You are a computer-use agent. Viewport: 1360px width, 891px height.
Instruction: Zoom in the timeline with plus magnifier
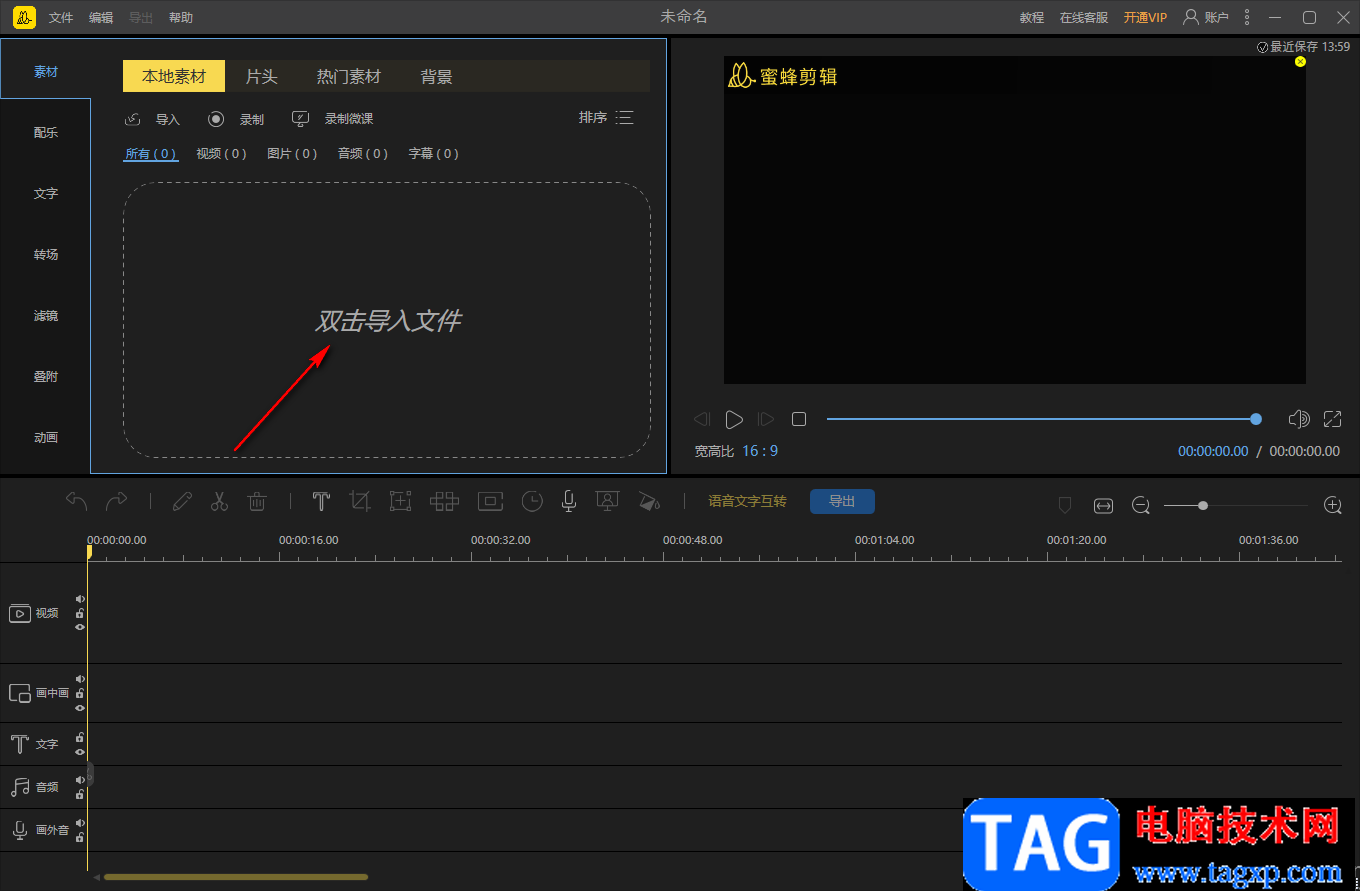click(1333, 505)
